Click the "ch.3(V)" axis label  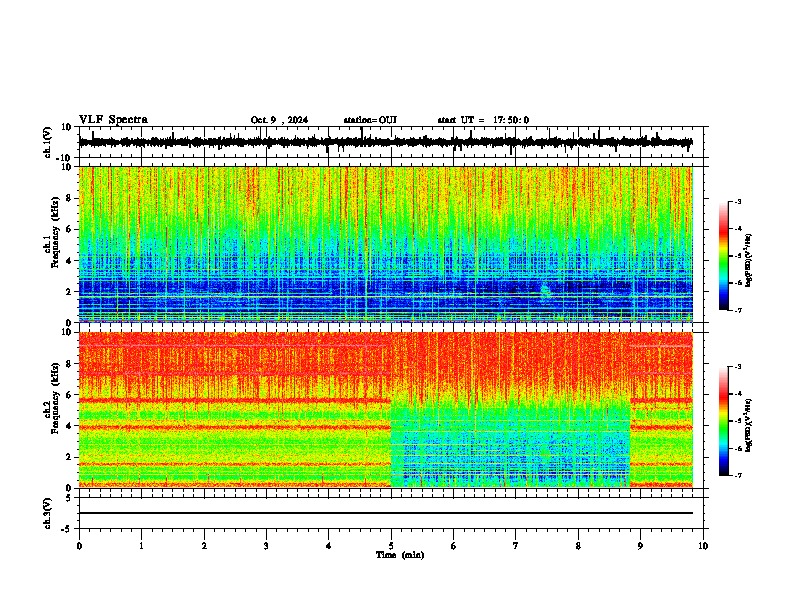47,513
